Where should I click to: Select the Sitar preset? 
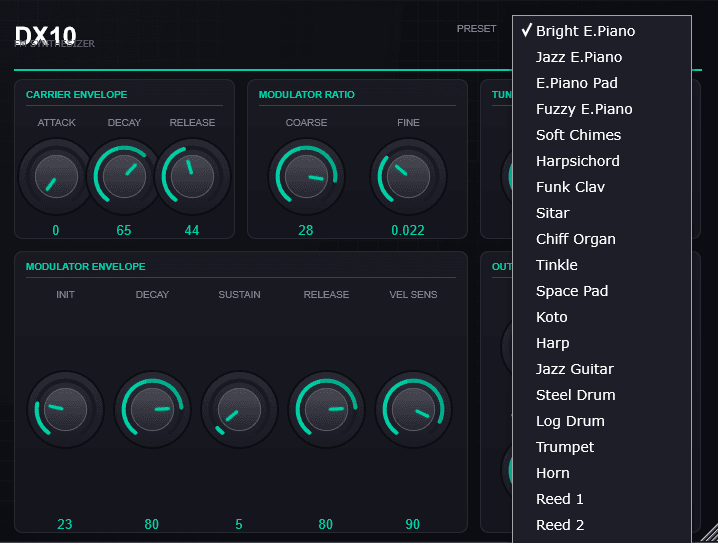[602, 213]
